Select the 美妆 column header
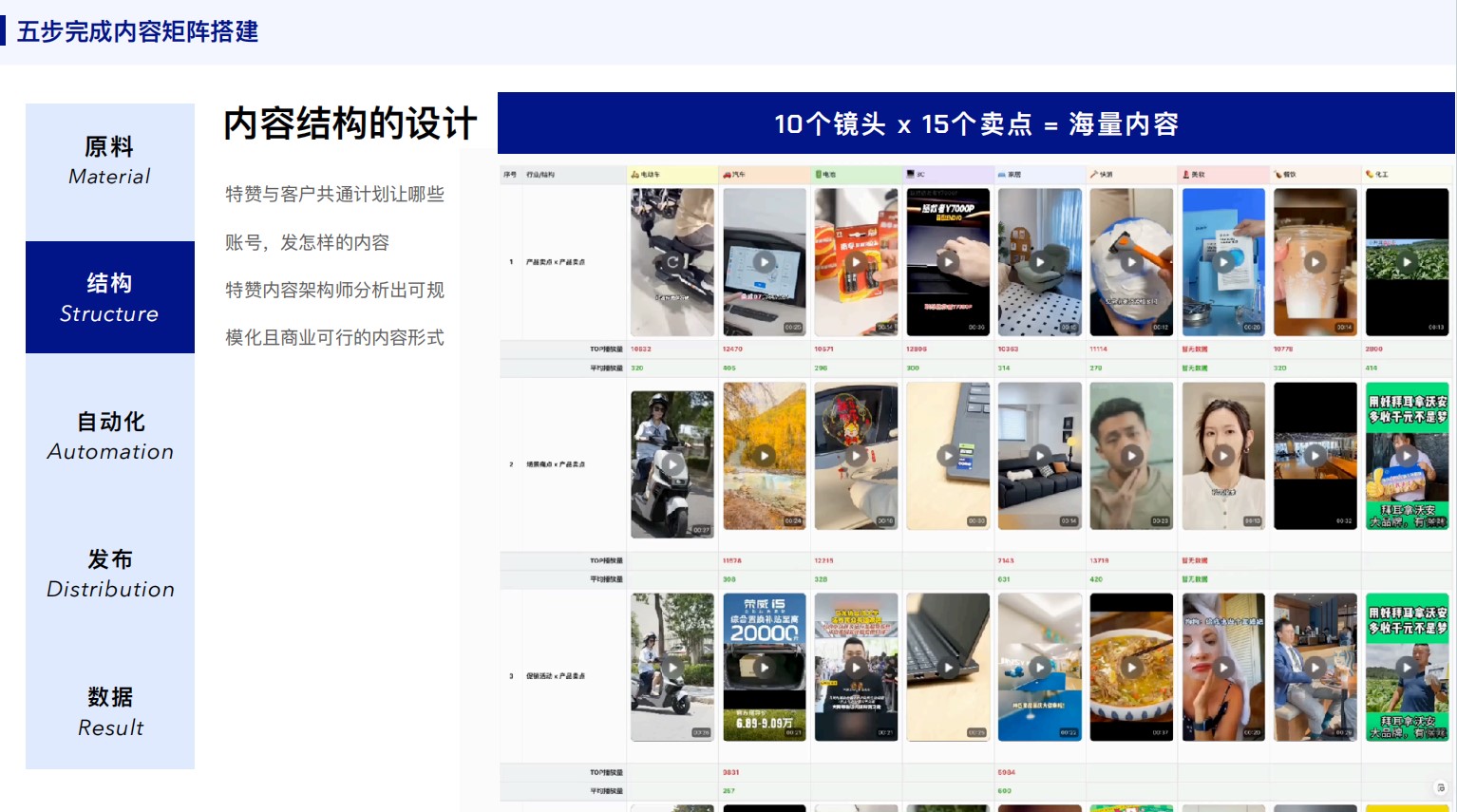This screenshot has height=812, width=1457. click(1222, 175)
